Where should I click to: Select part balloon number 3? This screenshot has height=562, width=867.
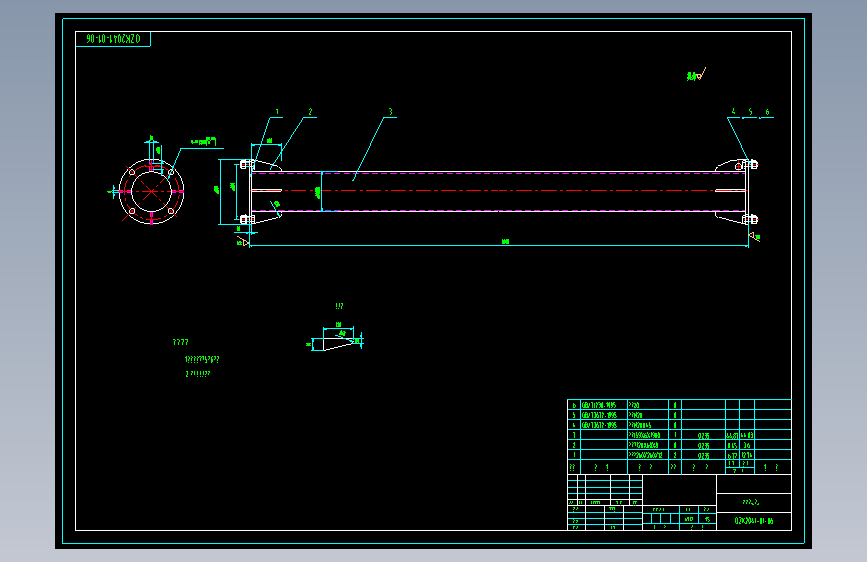point(390,112)
